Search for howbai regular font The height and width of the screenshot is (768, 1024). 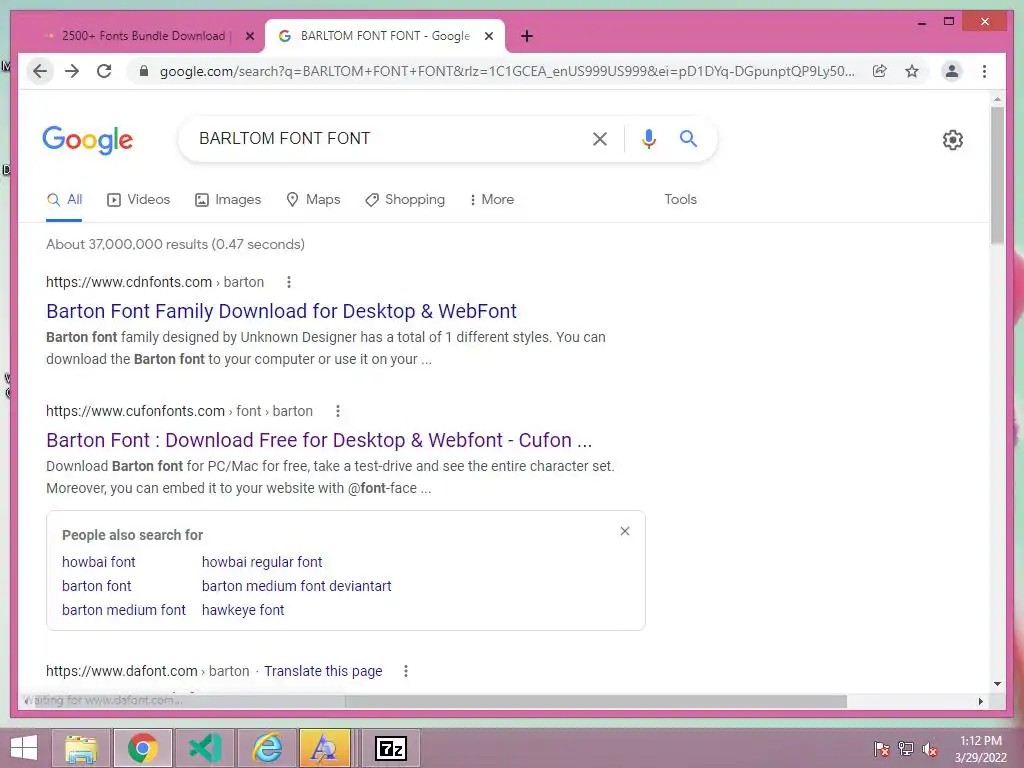pos(262,562)
